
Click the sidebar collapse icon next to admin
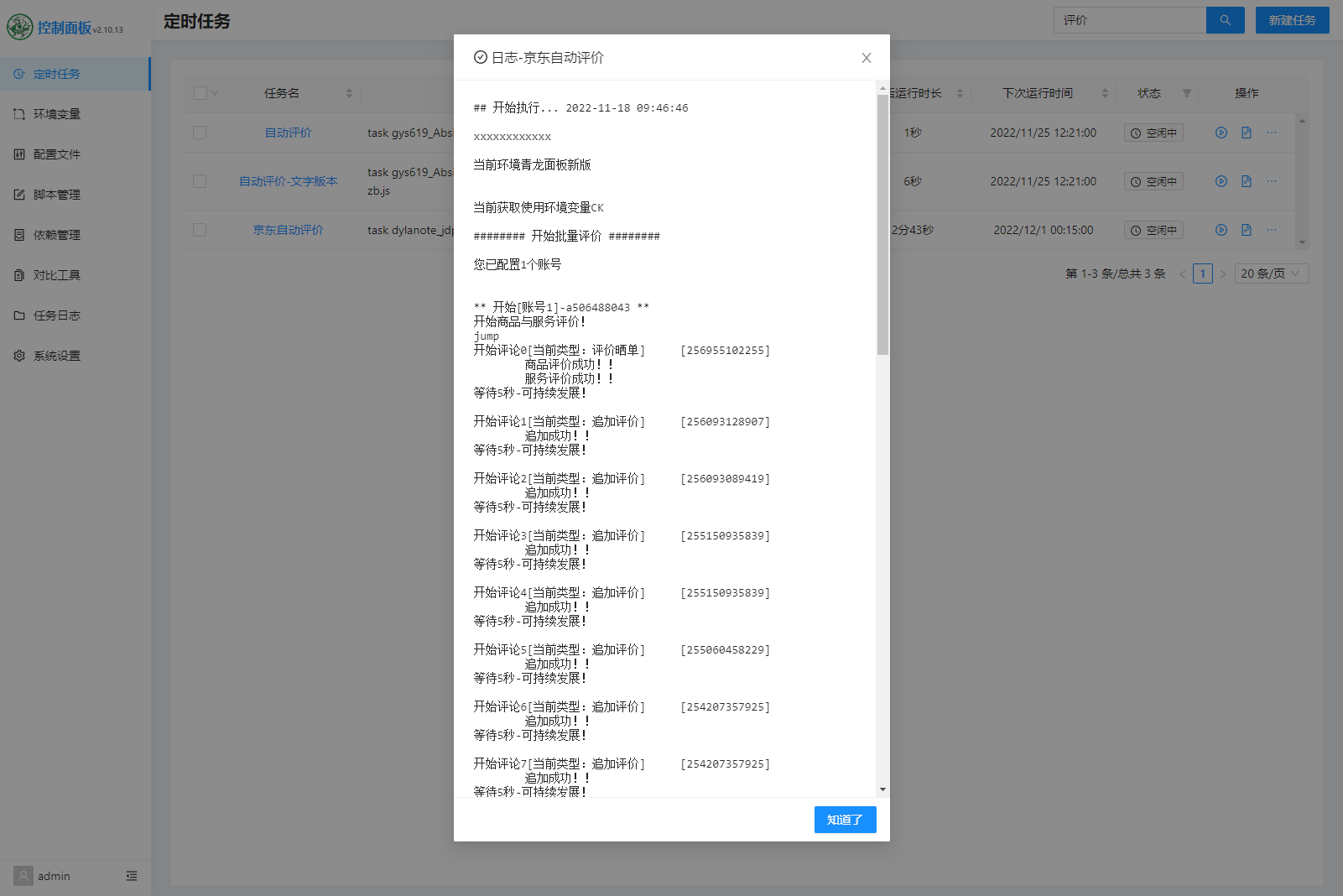131,876
